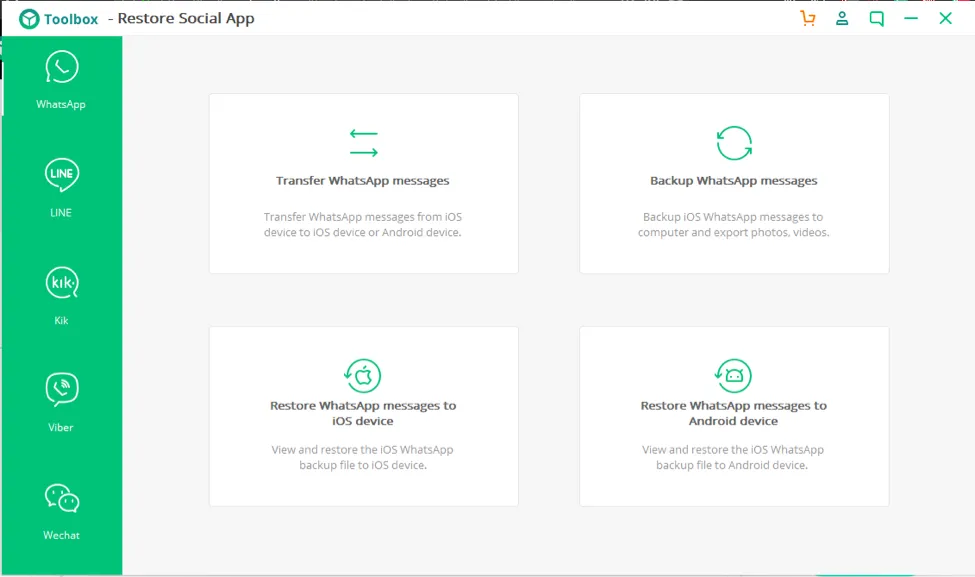The image size is (975, 577).
Task: Open the Wechat chat bubbles icon
Action: pyautogui.click(x=61, y=498)
